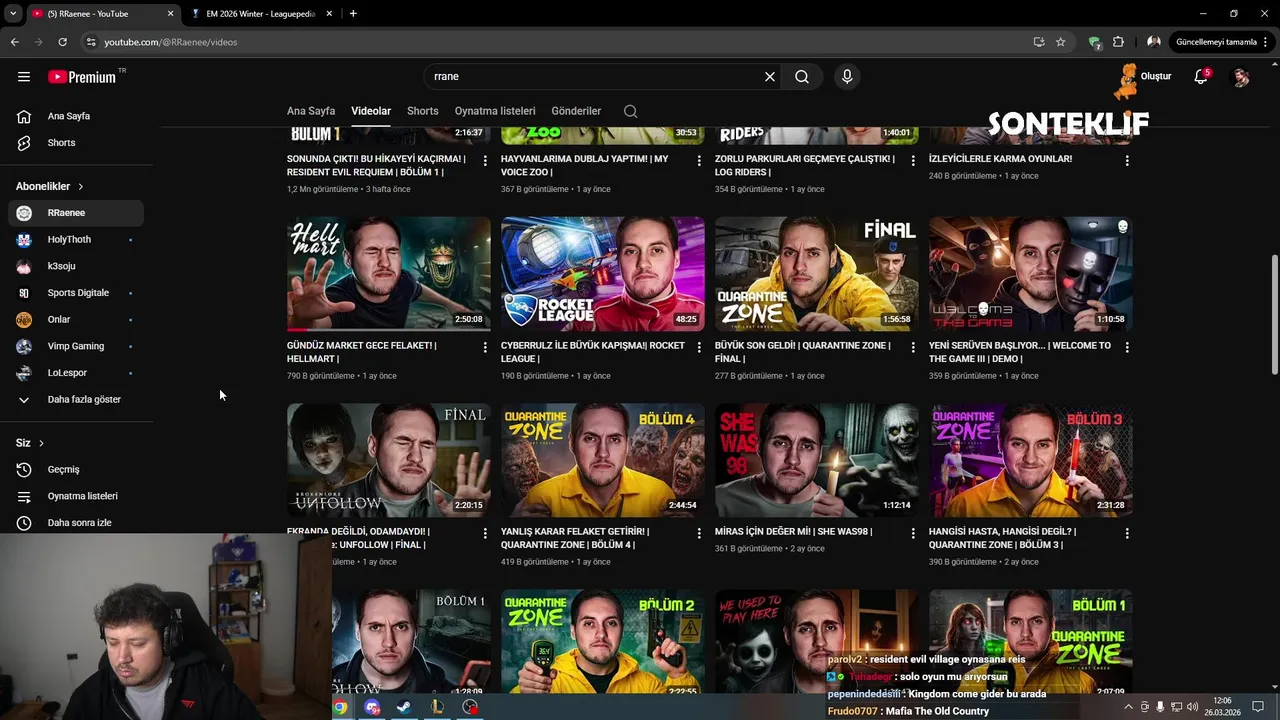The width and height of the screenshot is (1280, 720).
Task: Start voice search with microphone
Action: coord(847,76)
